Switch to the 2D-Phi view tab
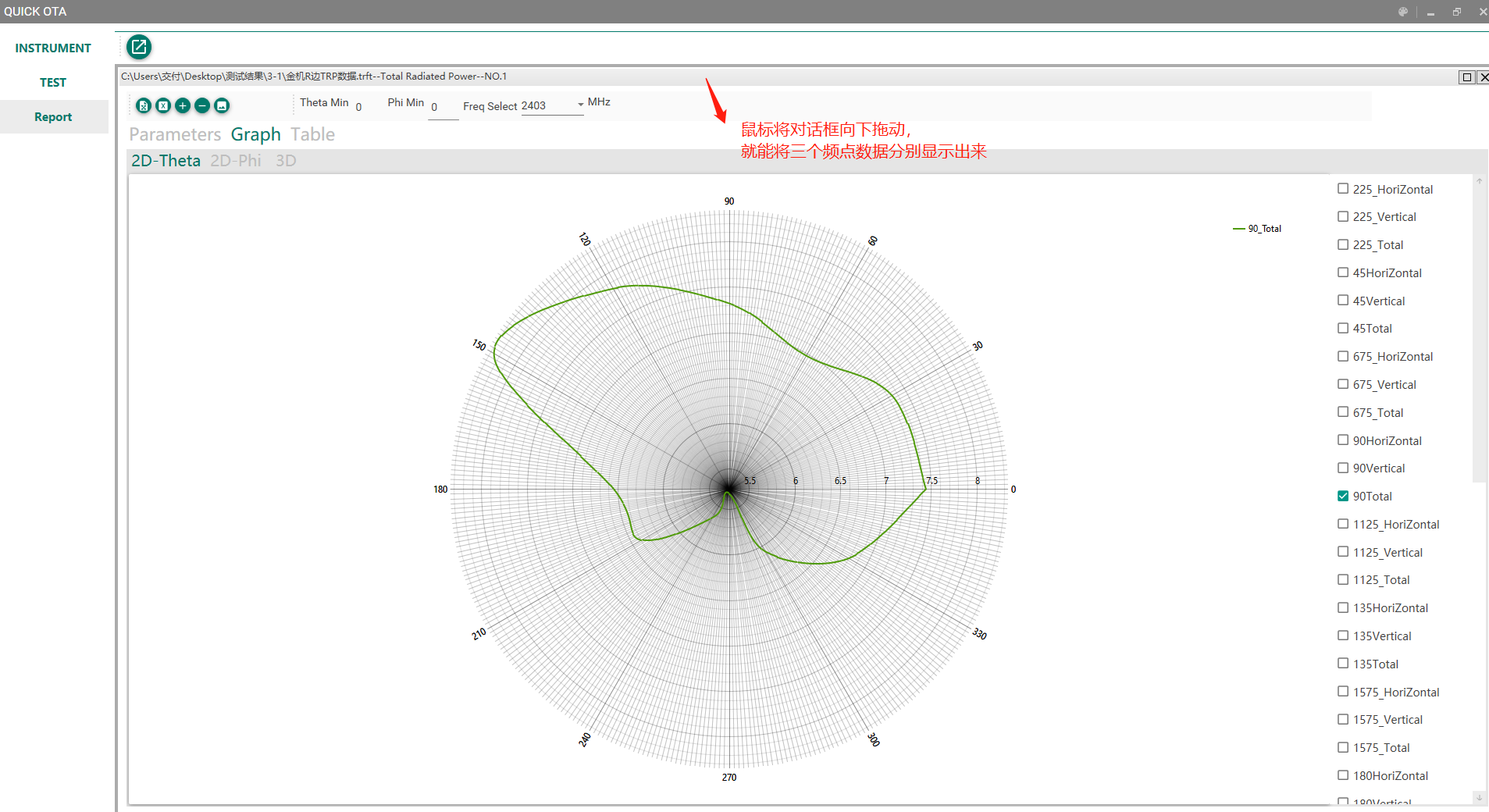 (x=236, y=161)
